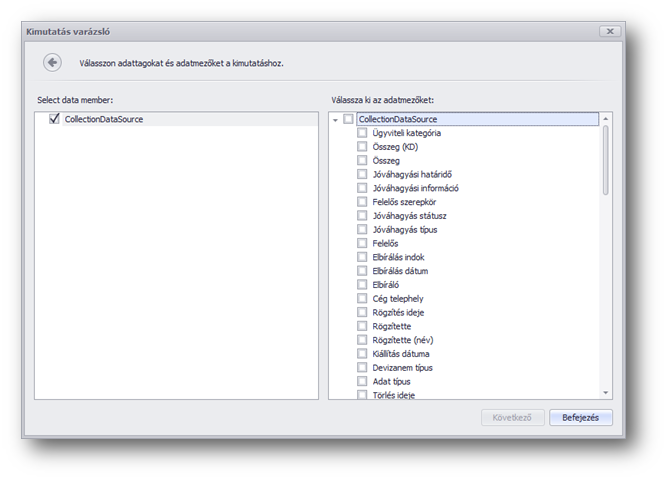
Task: Enable the Elbírálás dátum checkbox
Action: tap(362, 271)
